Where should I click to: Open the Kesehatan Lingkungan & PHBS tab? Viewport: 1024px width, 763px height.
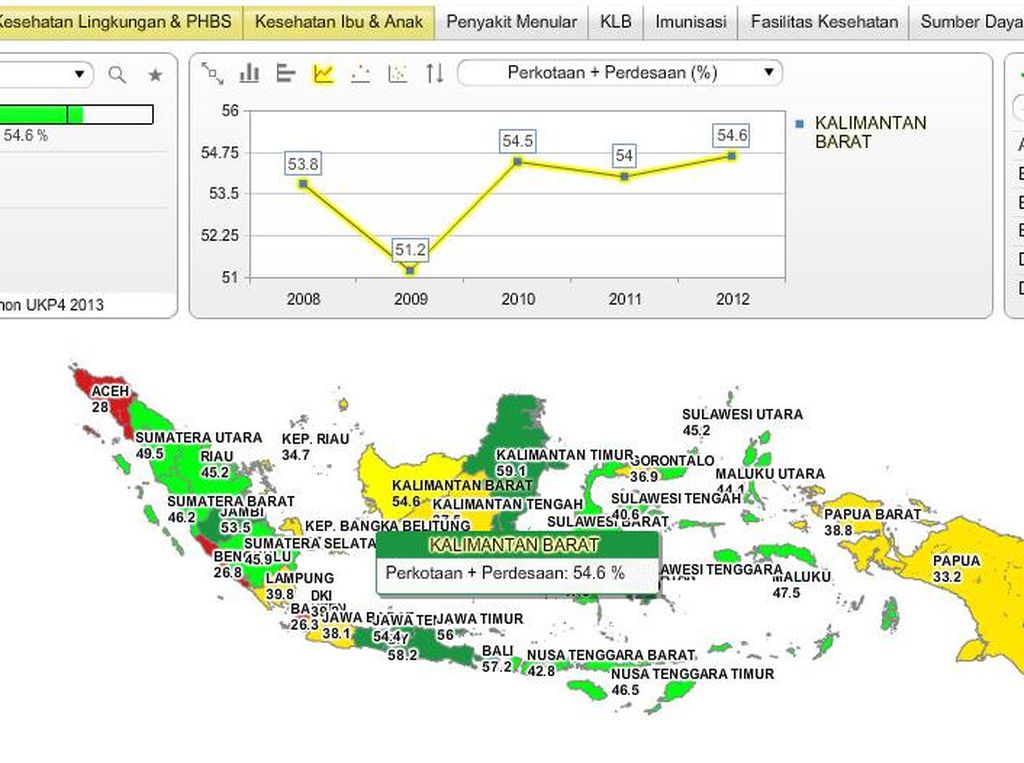121,22
